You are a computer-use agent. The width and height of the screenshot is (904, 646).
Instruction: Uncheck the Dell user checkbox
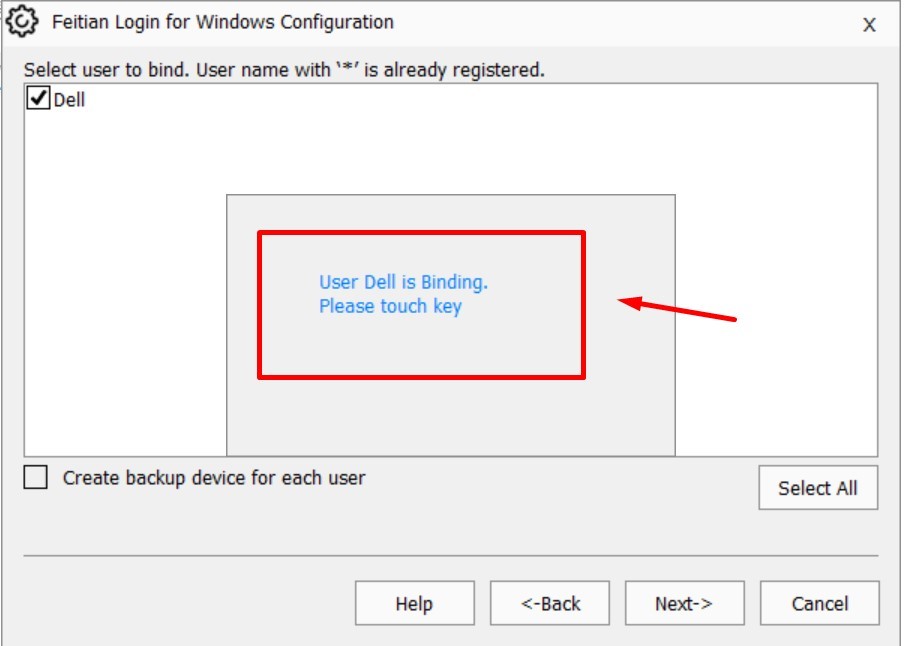(38, 99)
